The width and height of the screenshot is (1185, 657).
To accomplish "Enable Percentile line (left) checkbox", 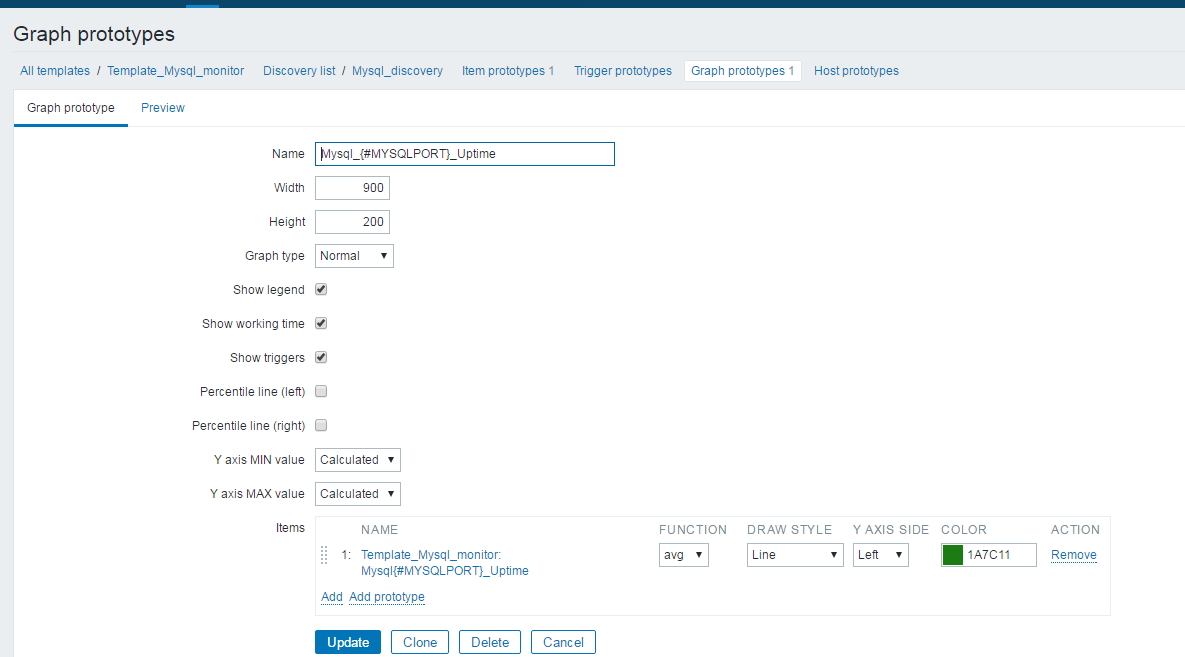I will point(321,392).
